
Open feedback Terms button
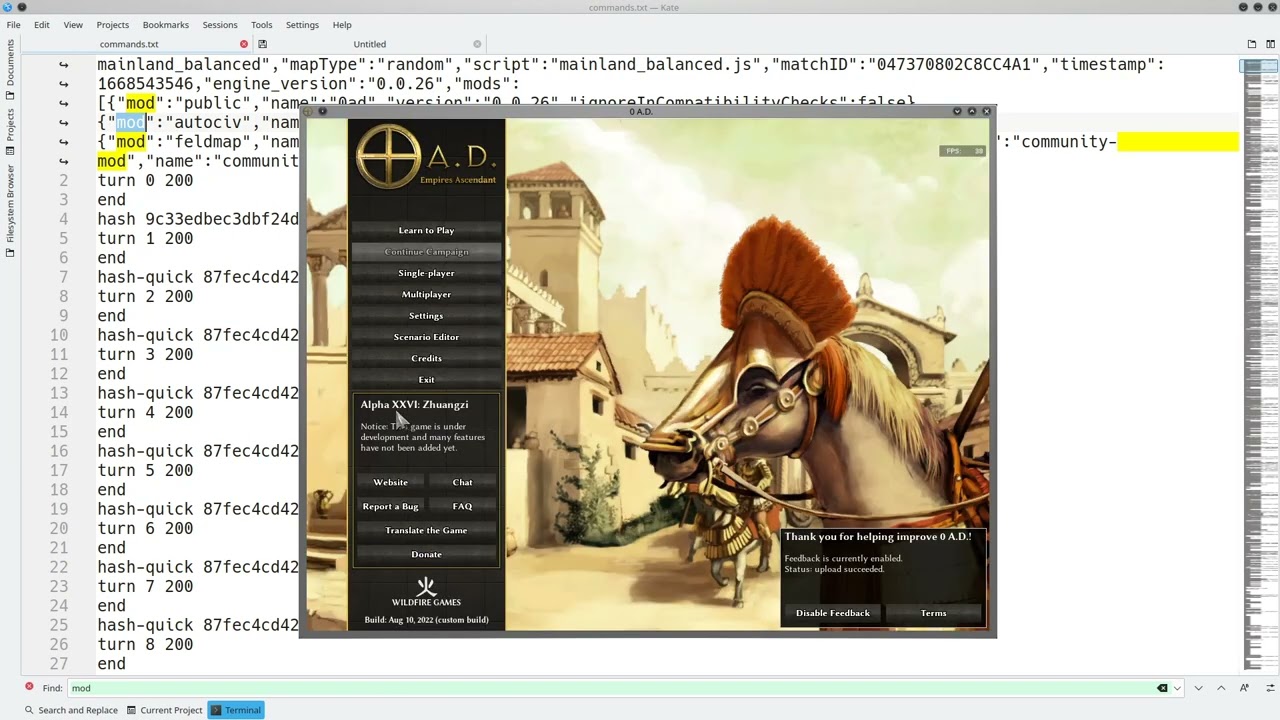point(933,613)
